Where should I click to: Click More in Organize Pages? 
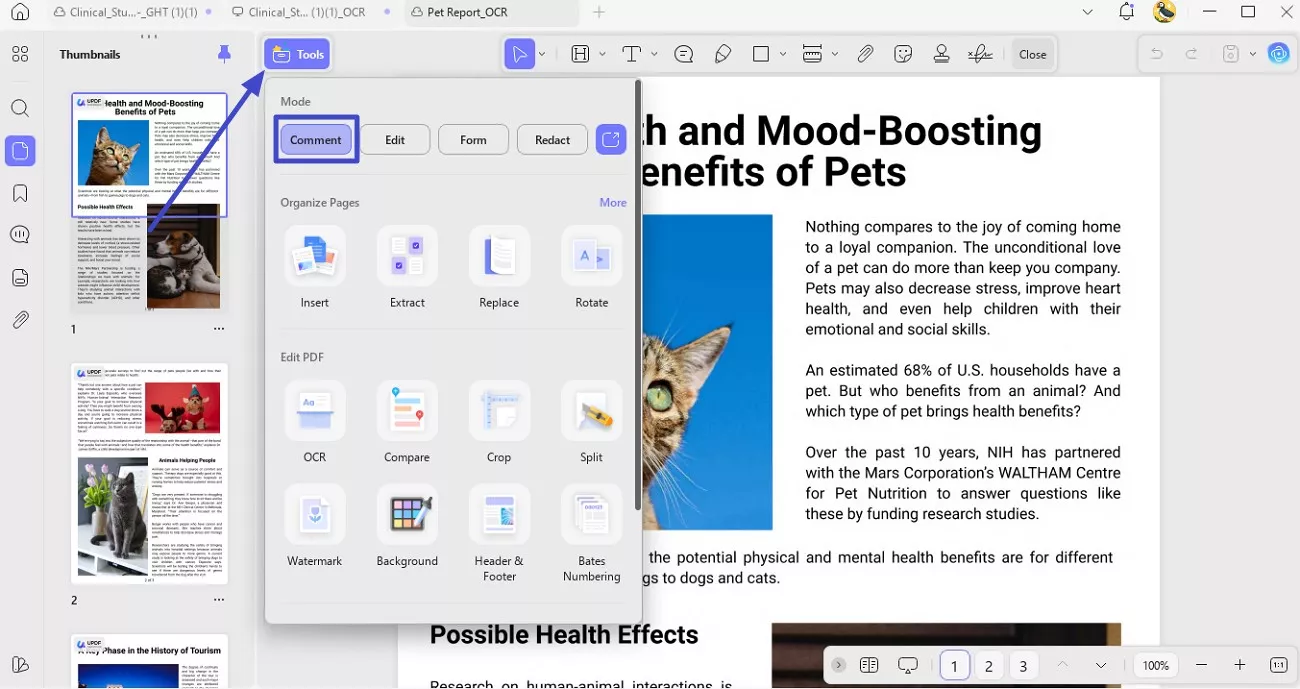(613, 202)
